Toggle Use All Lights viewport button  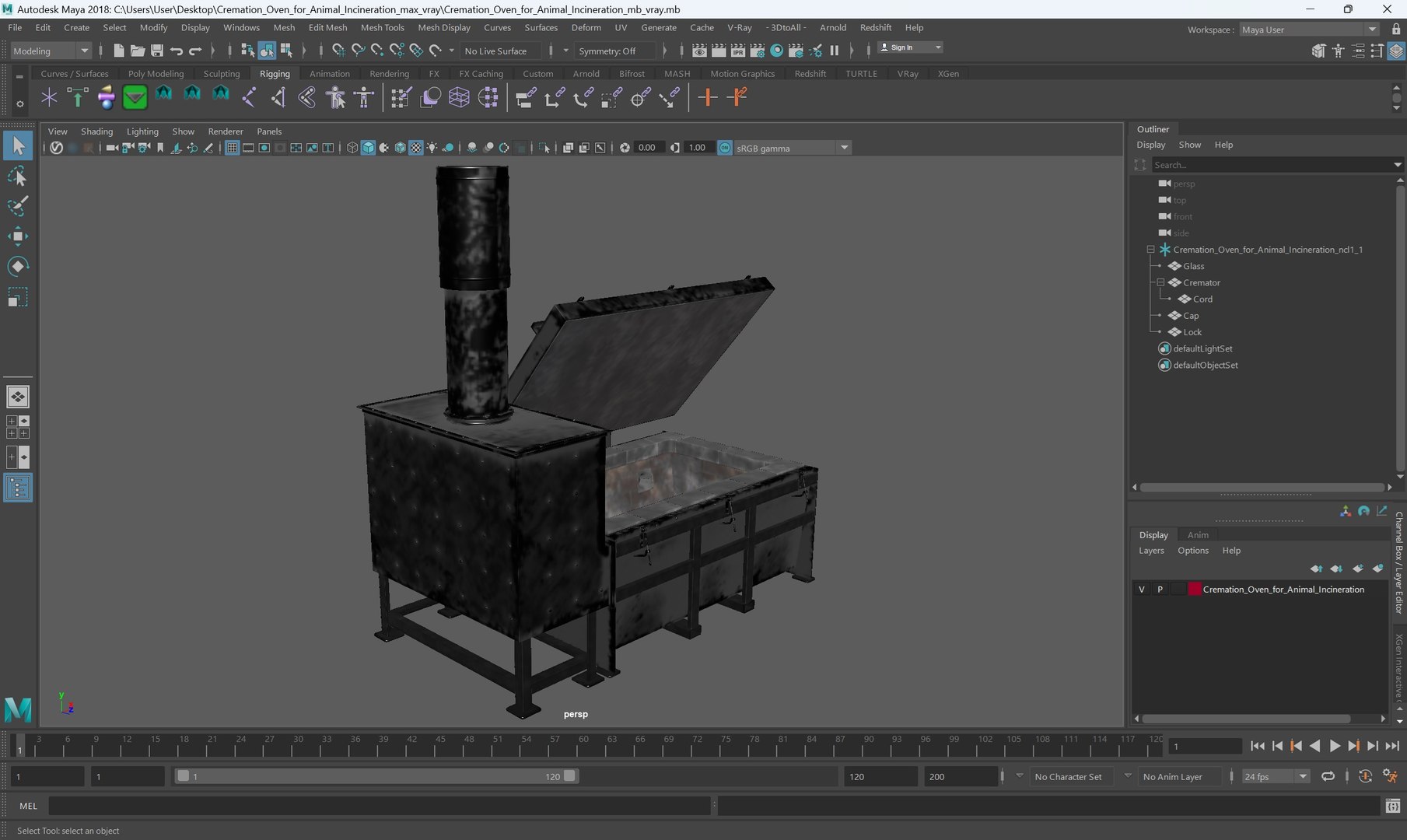tap(432, 148)
